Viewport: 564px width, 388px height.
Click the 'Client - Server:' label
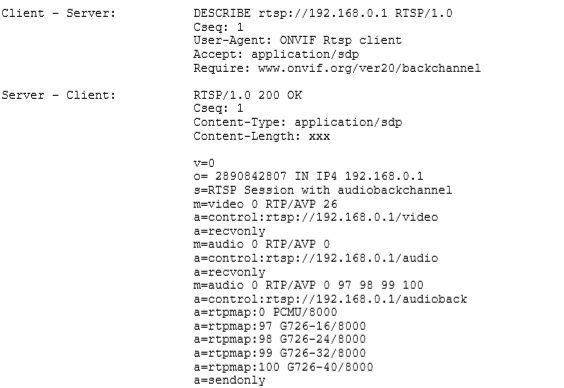[x=59, y=13]
